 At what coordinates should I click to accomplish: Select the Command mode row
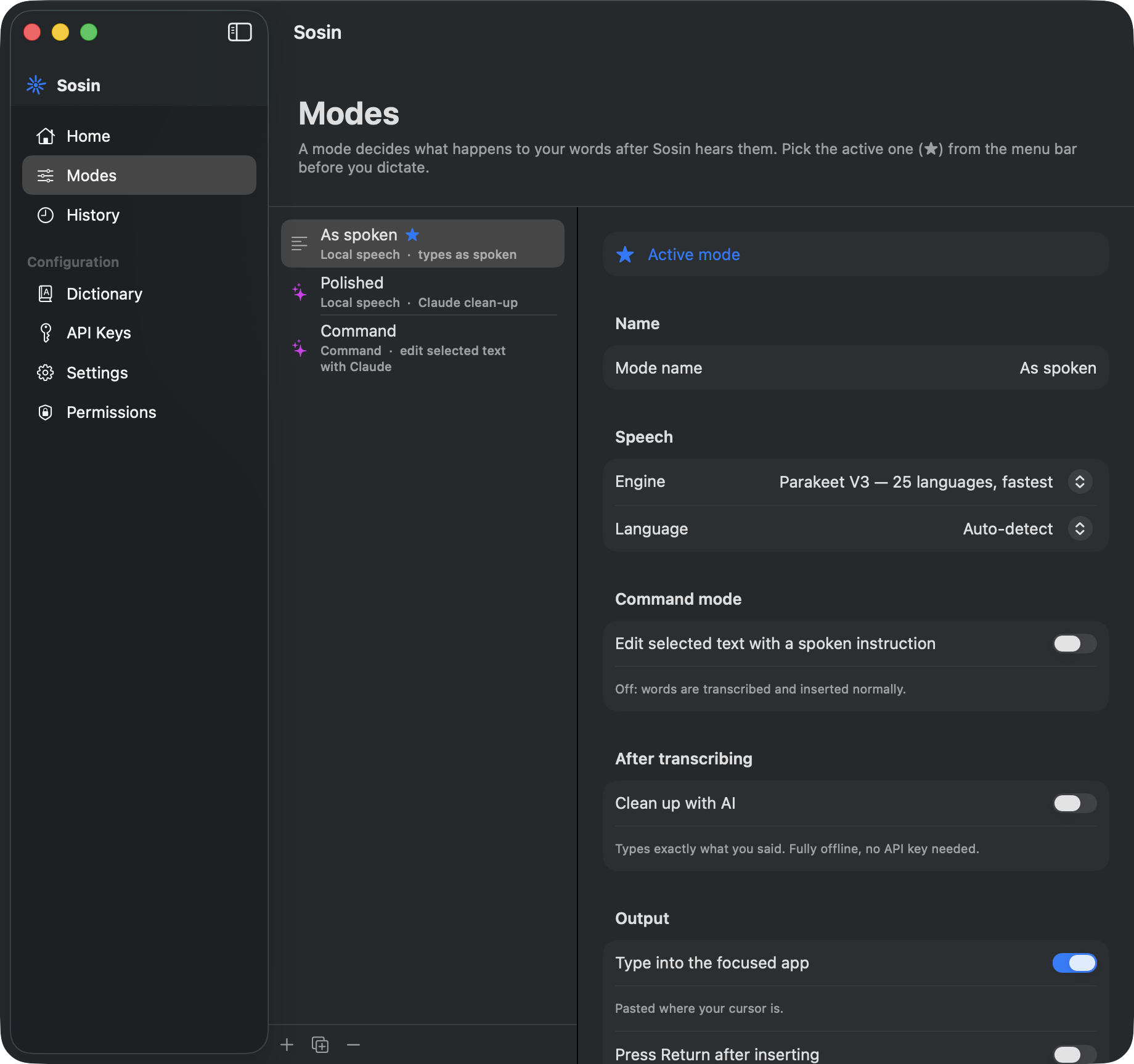[423, 348]
